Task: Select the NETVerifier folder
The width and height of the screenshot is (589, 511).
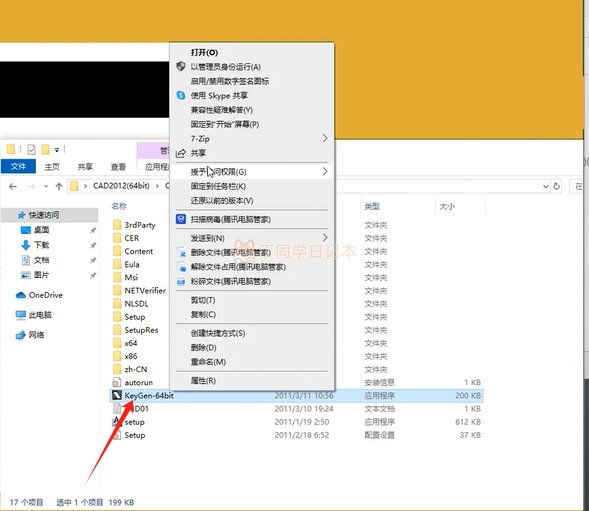Action: tap(145, 290)
